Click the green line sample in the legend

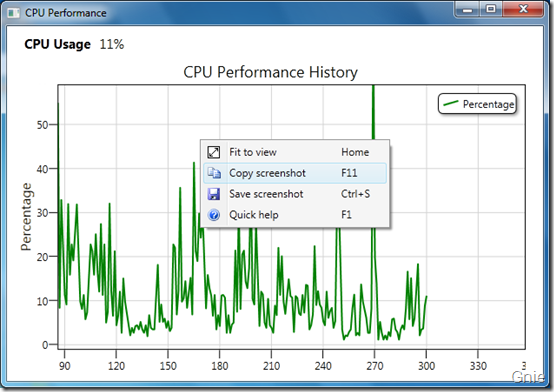pyautogui.click(x=450, y=104)
